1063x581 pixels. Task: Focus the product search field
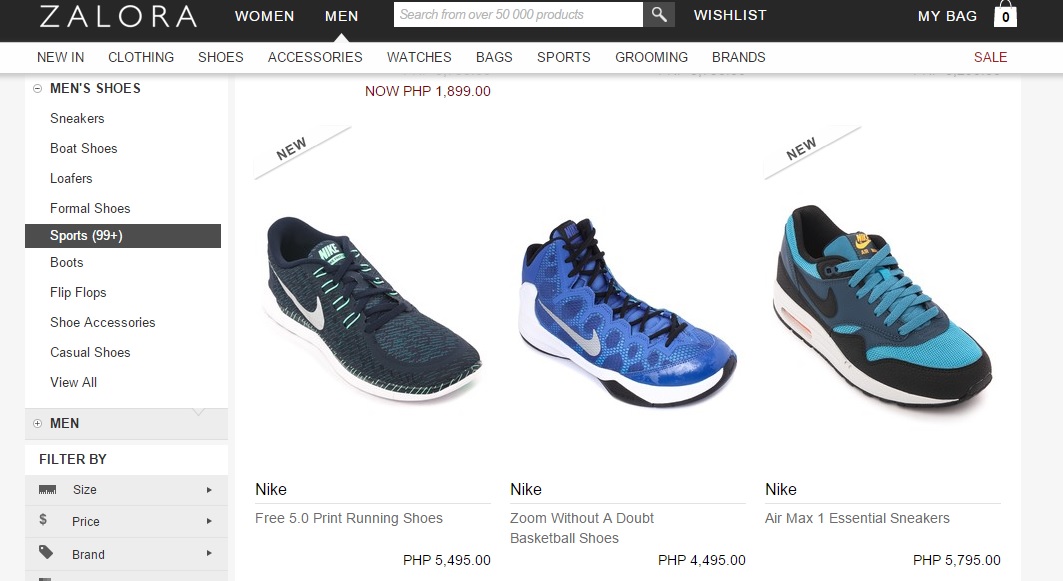518,14
